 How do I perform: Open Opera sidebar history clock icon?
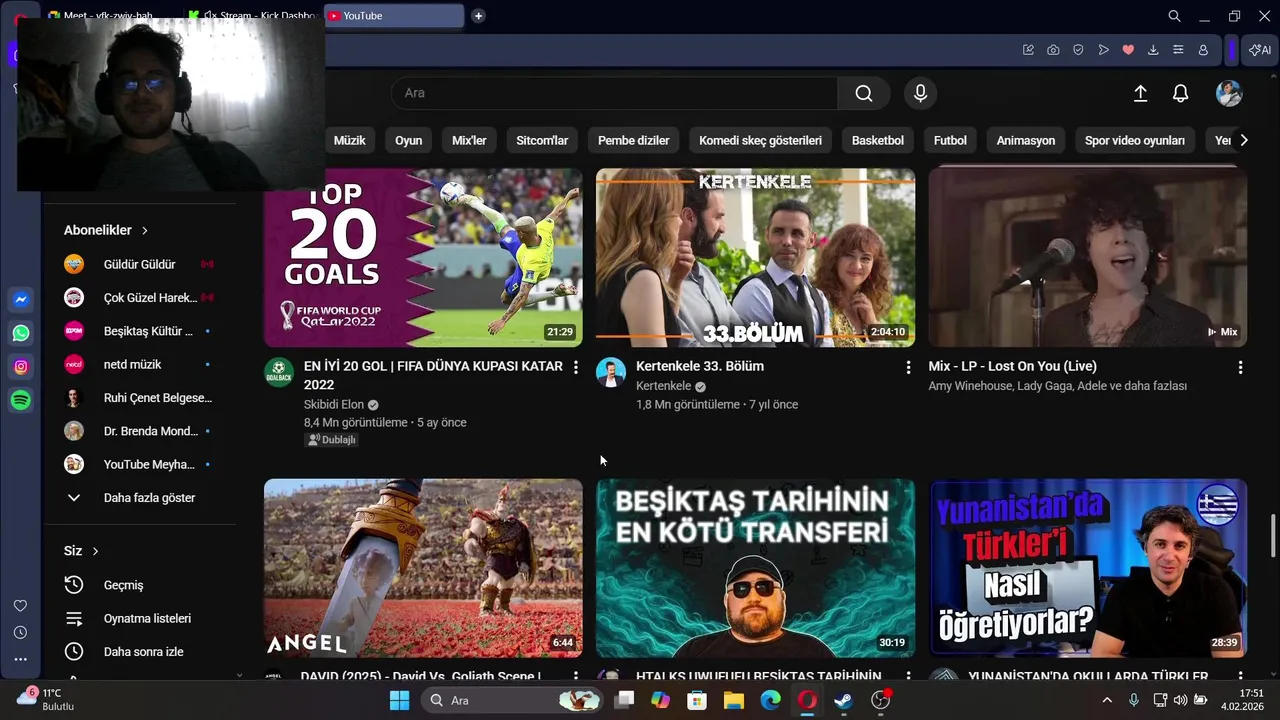20,632
